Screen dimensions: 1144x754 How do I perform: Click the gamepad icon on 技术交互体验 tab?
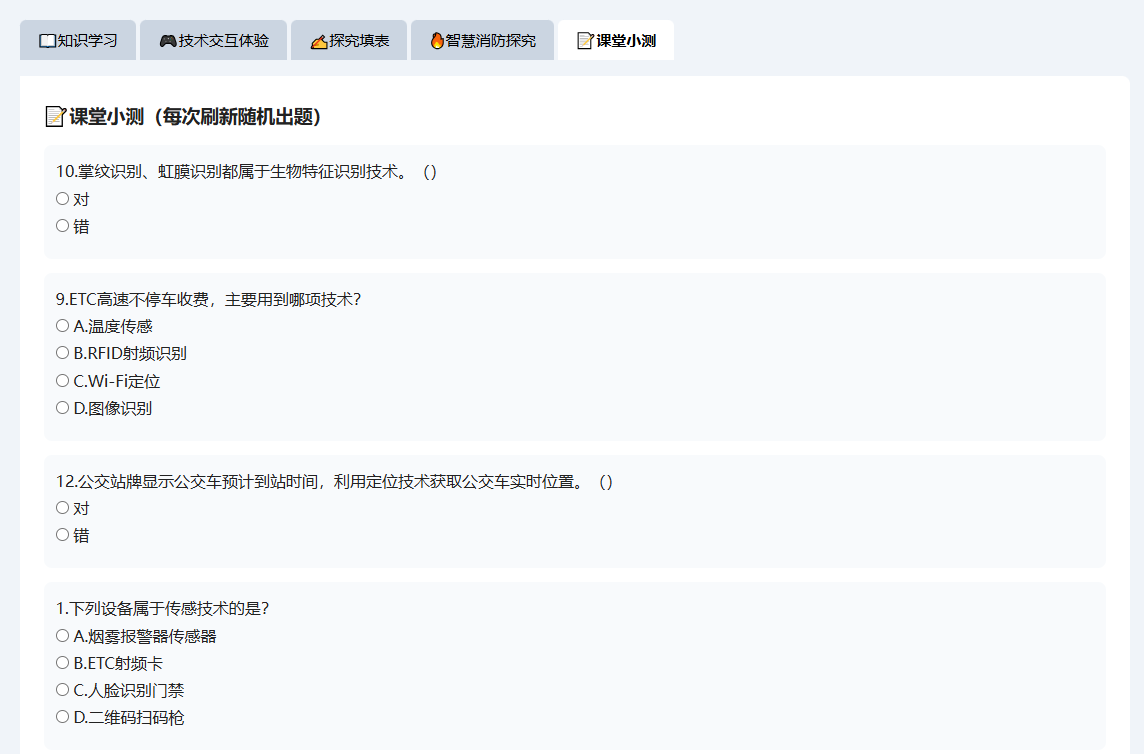point(168,41)
